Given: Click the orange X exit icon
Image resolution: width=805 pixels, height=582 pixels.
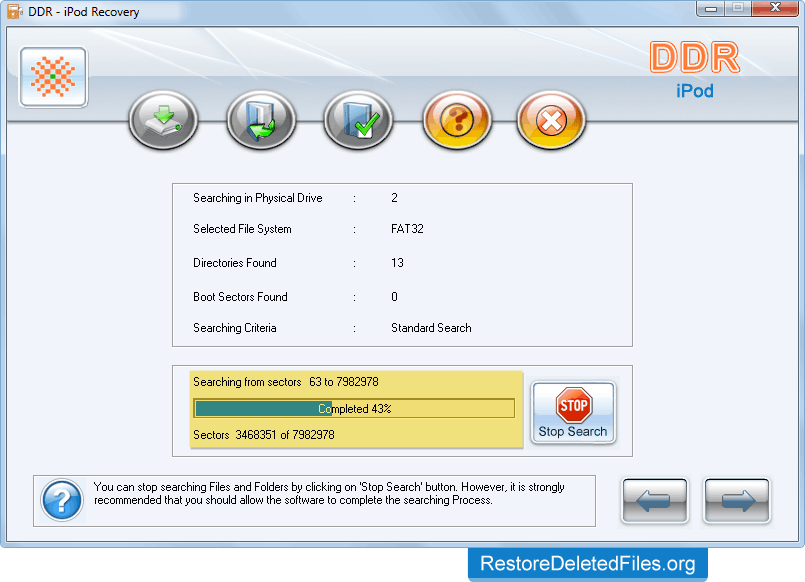Looking at the screenshot, I should (x=551, y=120).
